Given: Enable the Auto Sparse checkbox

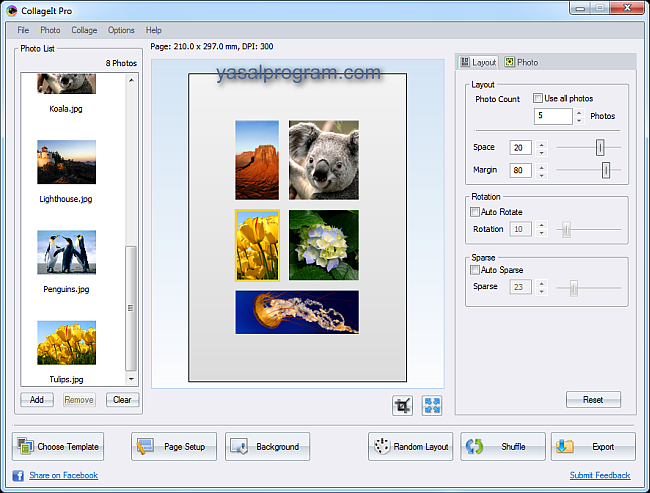Looking at the screenshot, I should point(475,270).
